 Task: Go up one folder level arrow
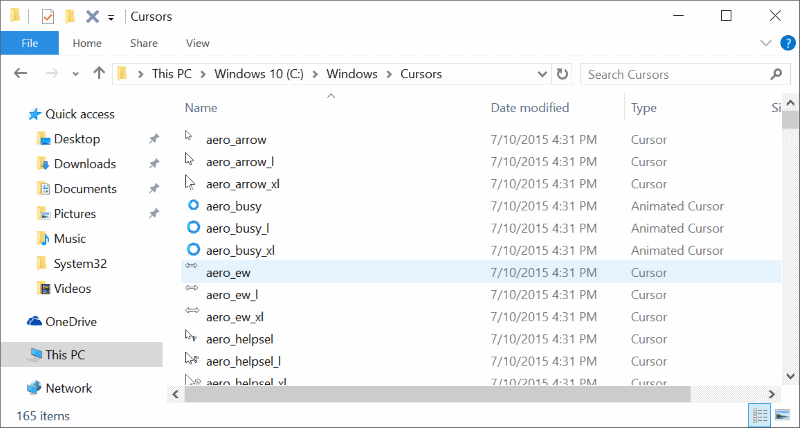pyautogui.click(x=99, y=73)
